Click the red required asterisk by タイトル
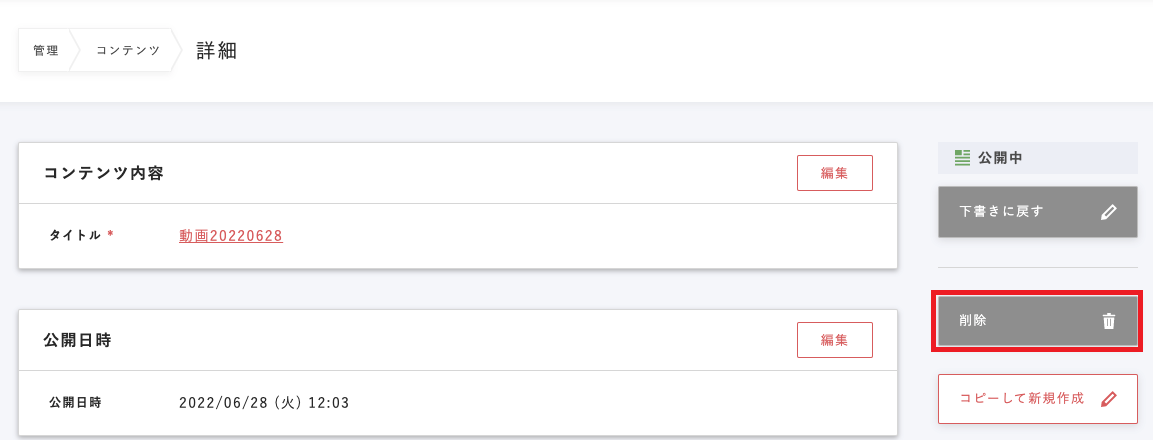1153x440 pixels. point(110,235)
